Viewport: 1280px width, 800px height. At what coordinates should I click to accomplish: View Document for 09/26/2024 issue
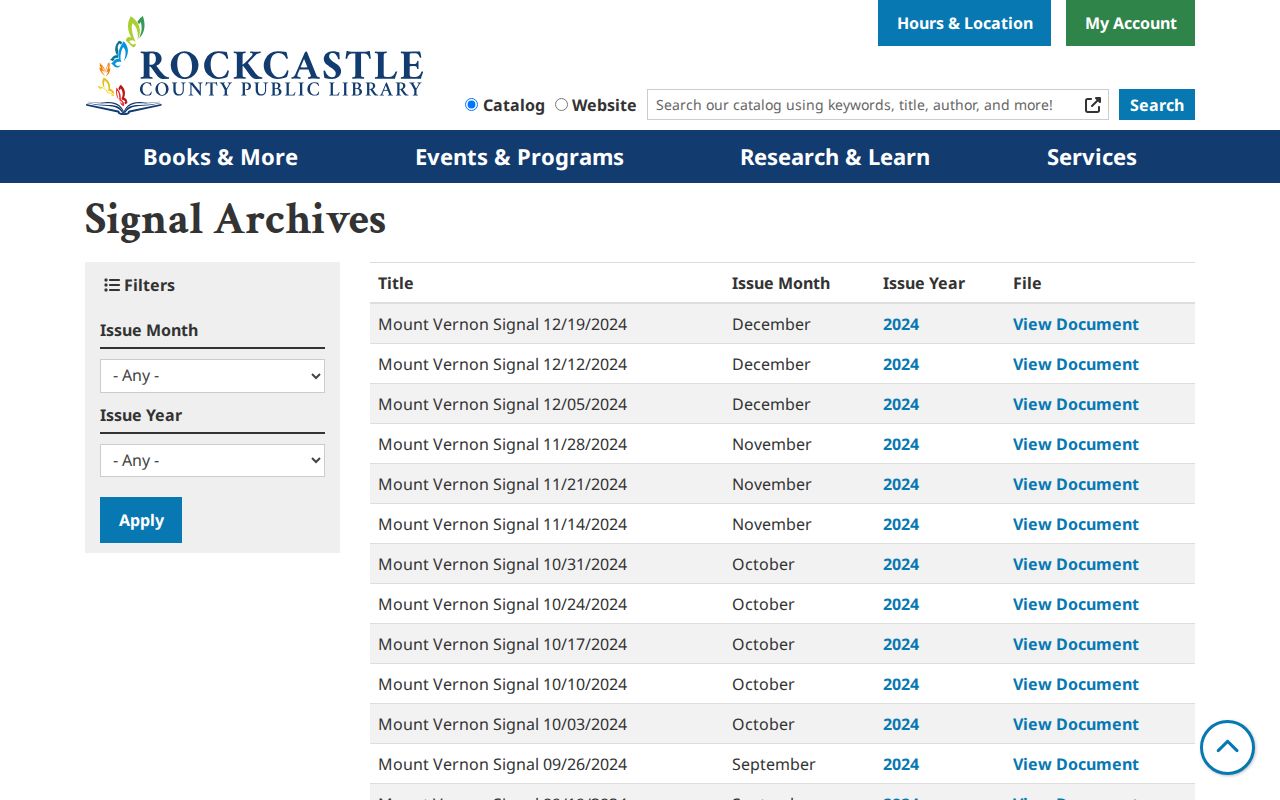point(1076,764)
